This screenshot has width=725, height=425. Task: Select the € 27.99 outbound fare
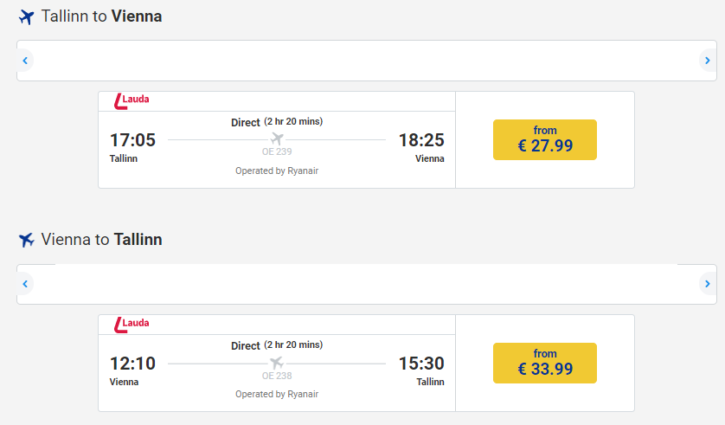(x=545, y=140)
